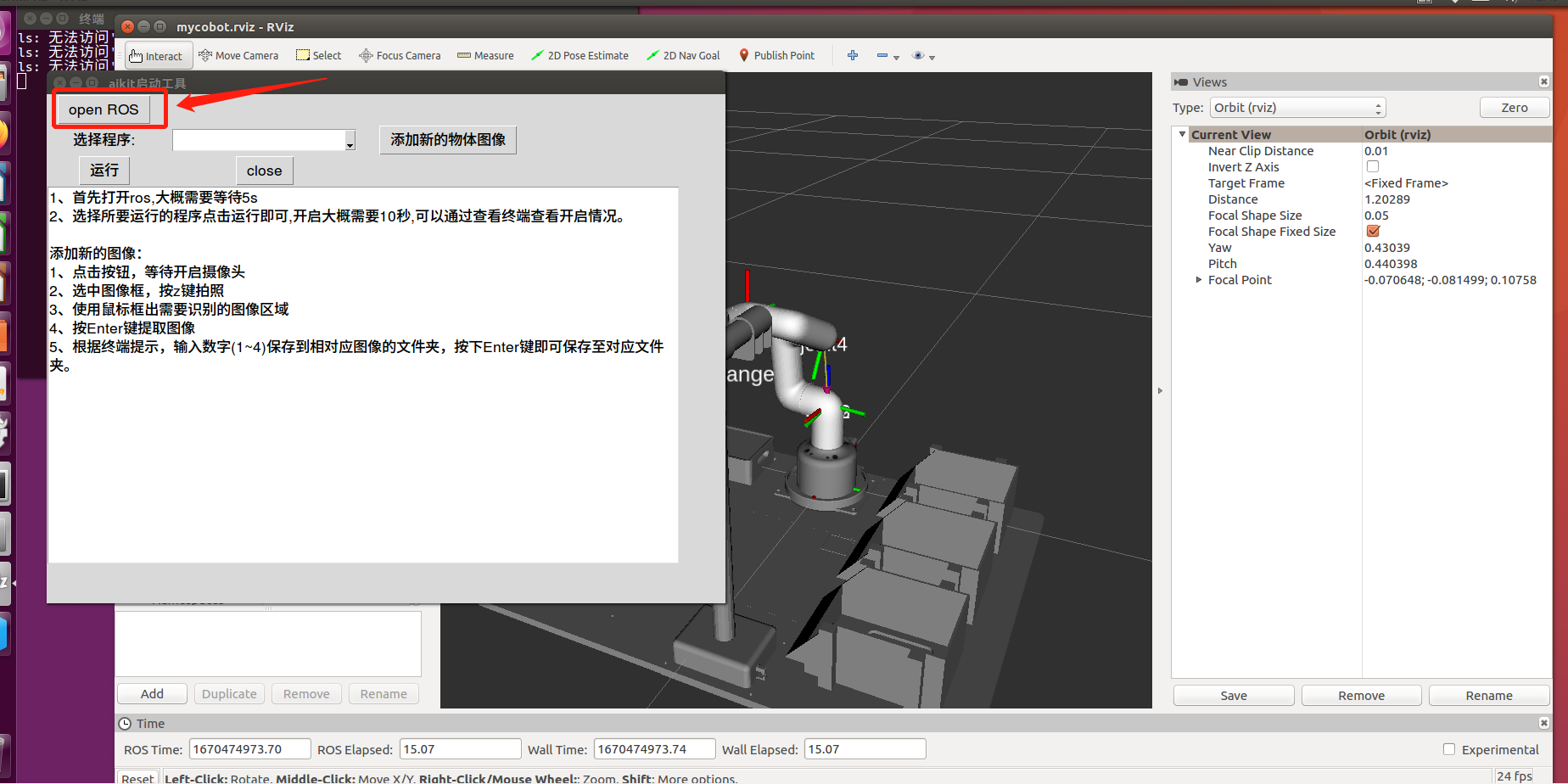
Task: Click the Zero button in Views
Action: pyautogui.click(x=1514, y=108)
